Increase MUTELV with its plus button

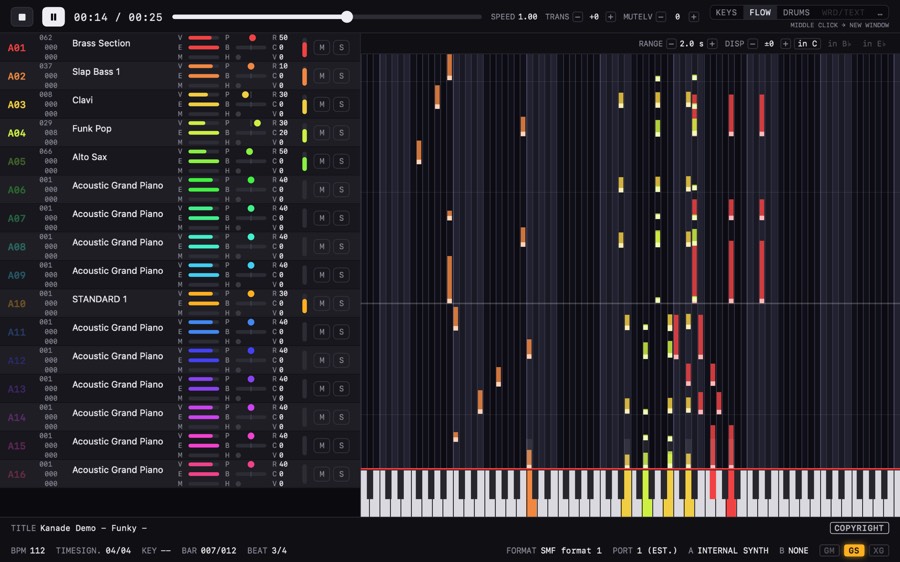694,17
